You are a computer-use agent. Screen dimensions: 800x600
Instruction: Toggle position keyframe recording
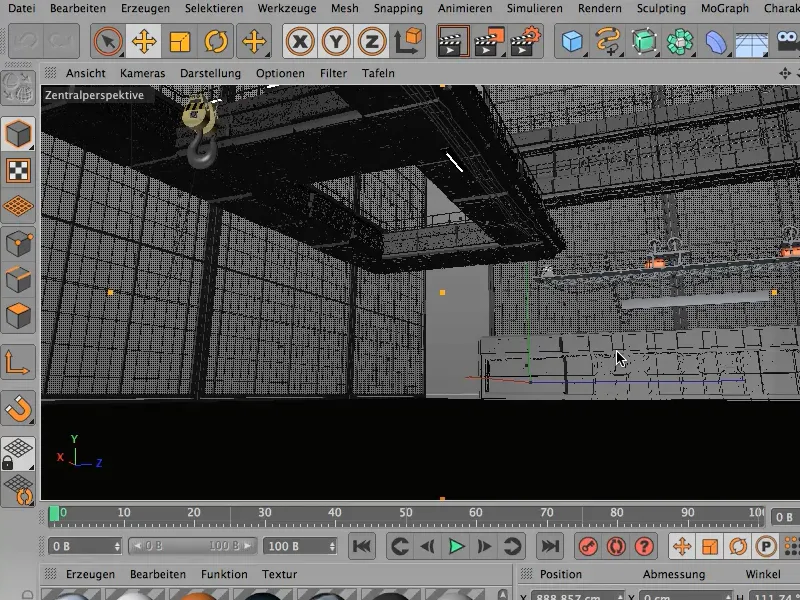682,546
